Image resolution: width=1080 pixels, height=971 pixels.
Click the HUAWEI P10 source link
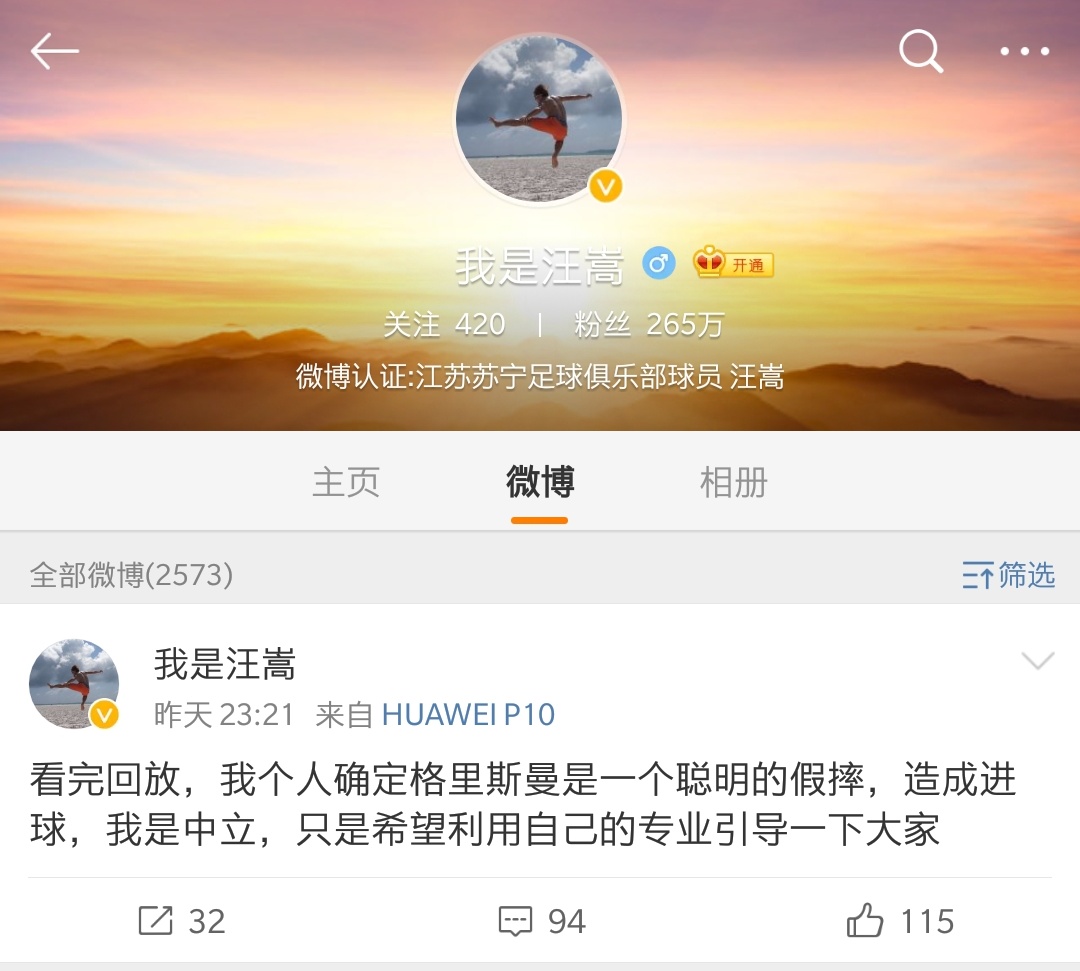468,715
